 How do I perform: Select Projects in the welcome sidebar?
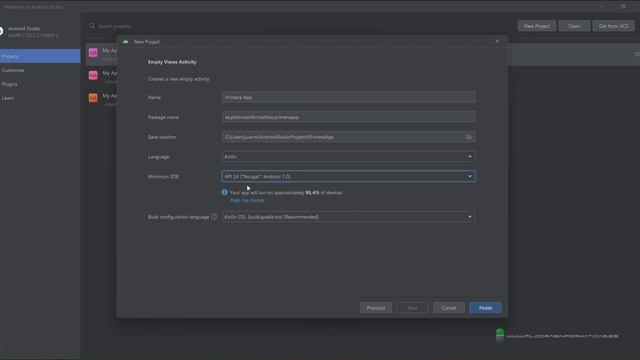[40, 56]
